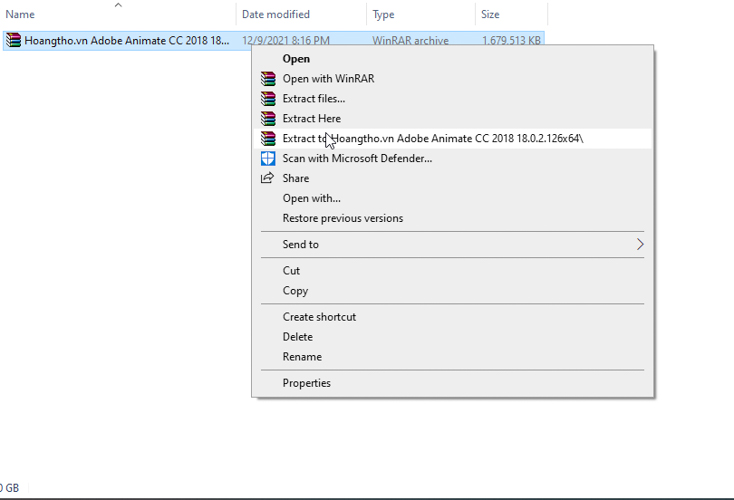
Task: Sort files by Type column header
Action: coord(383,15)
